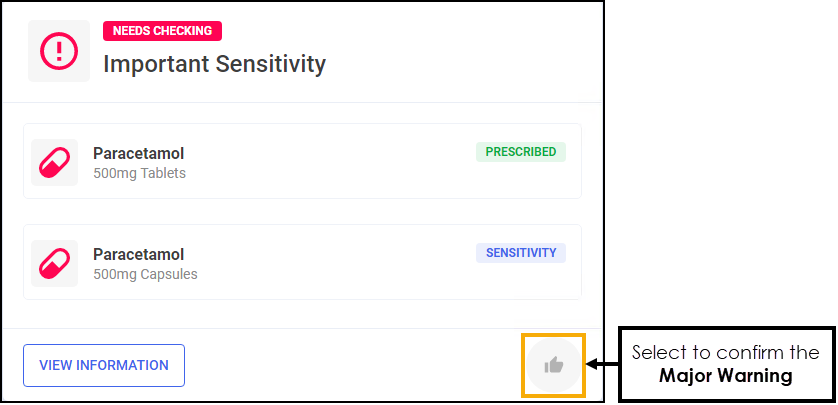Click the 'Select to confirm the' callout text

[725, 353]
